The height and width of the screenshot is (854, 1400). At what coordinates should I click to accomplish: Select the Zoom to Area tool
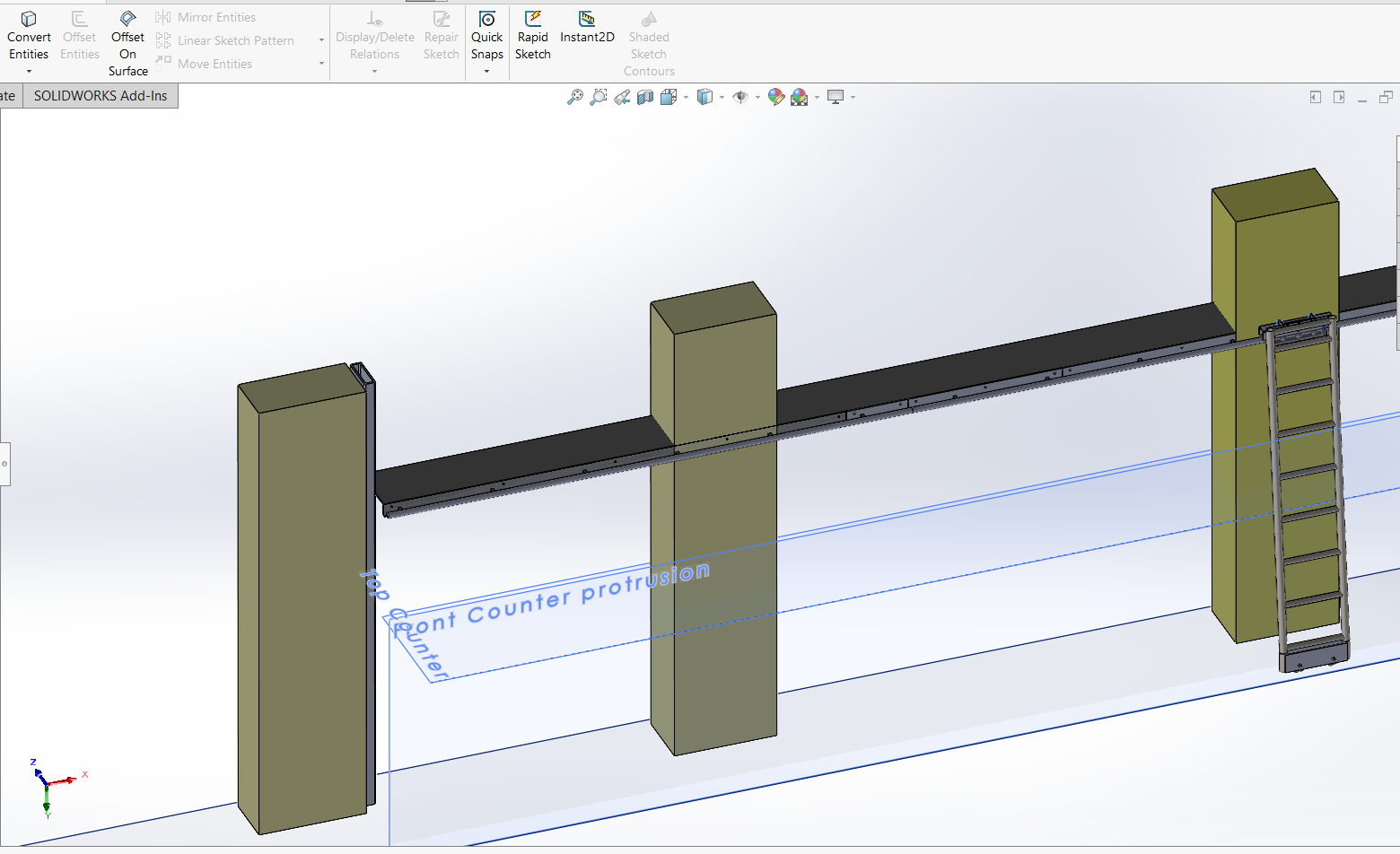pos(599,97)
